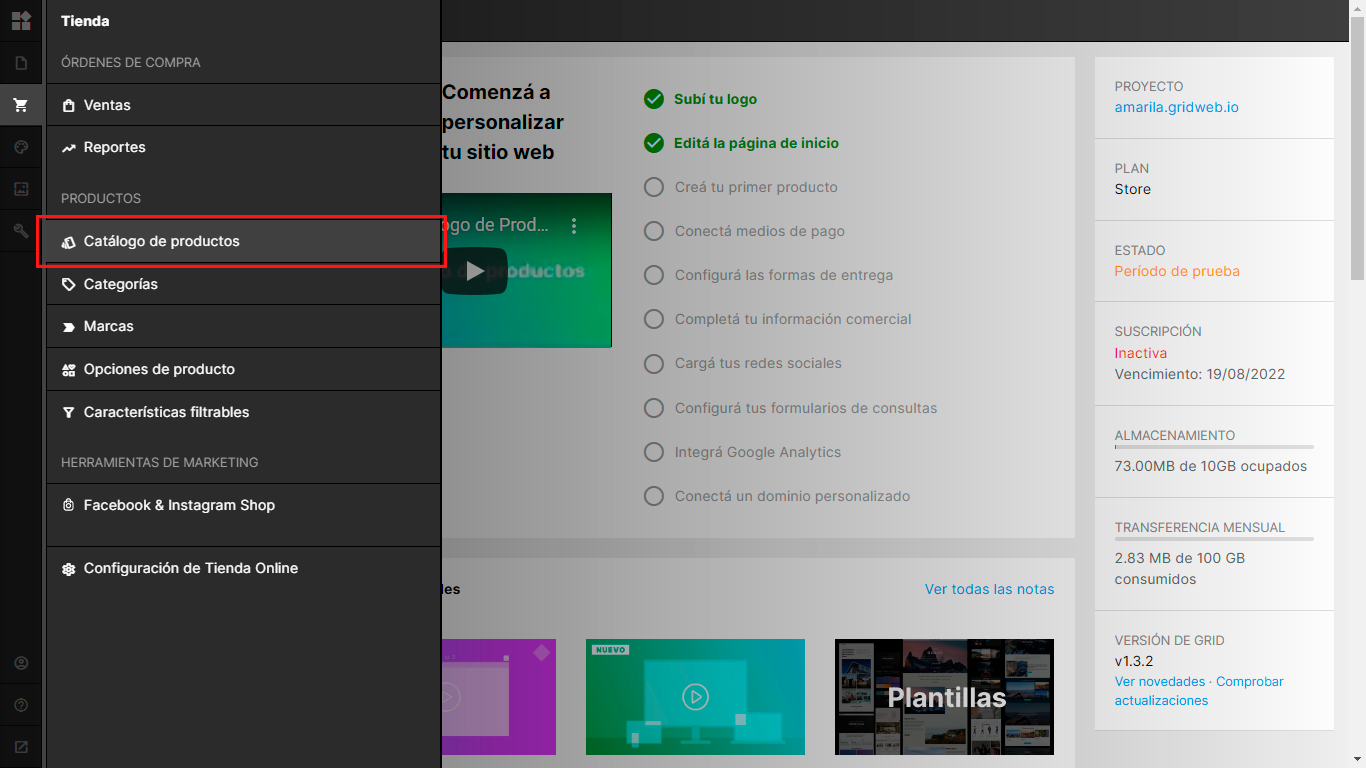Viewport: 1366px width, 768px height.
Task: Open the Plantillas thumbnail
Action: click(944, 697)
